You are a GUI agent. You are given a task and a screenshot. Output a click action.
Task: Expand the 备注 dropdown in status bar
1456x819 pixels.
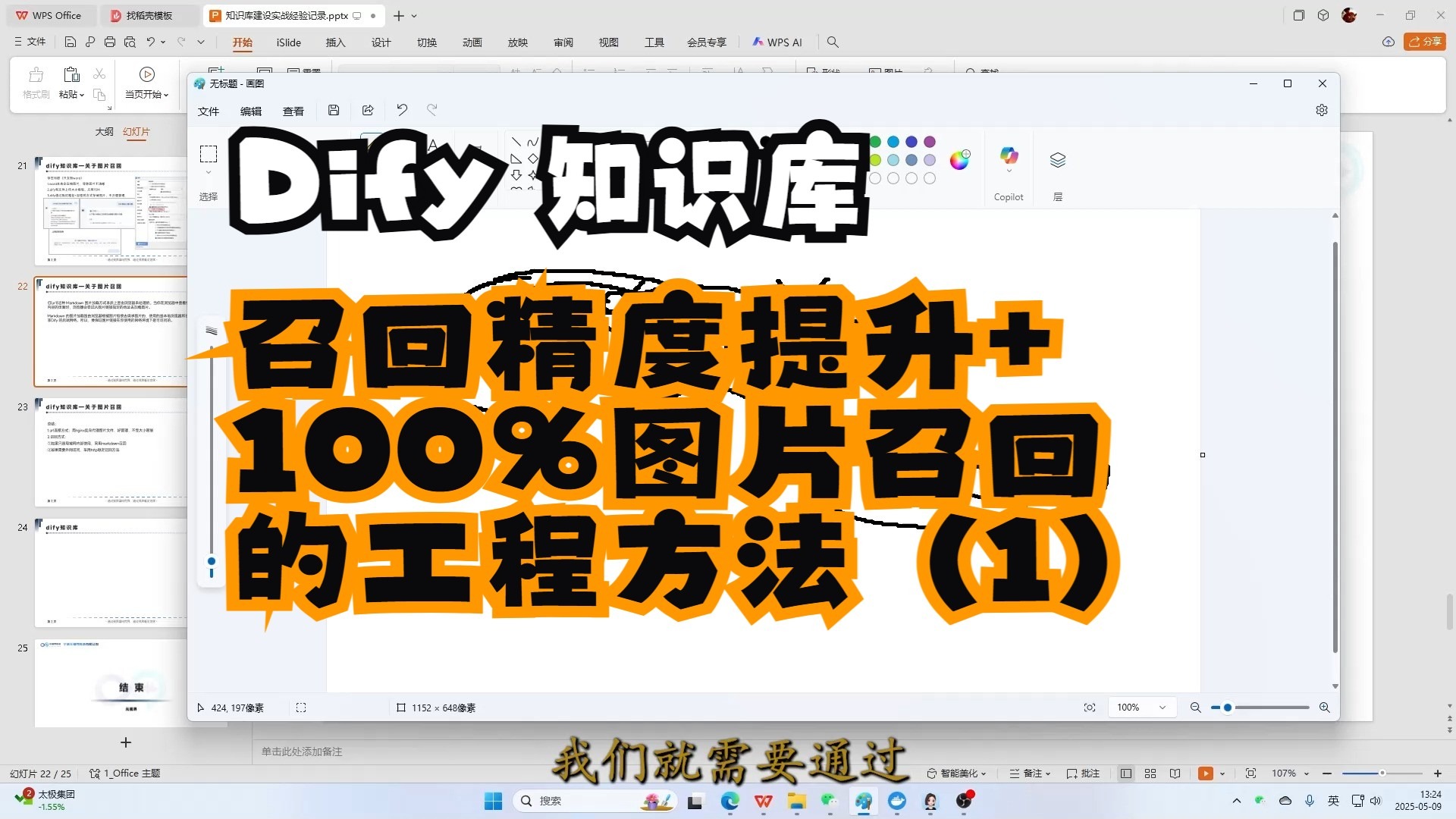click(x=1048, y=774)
